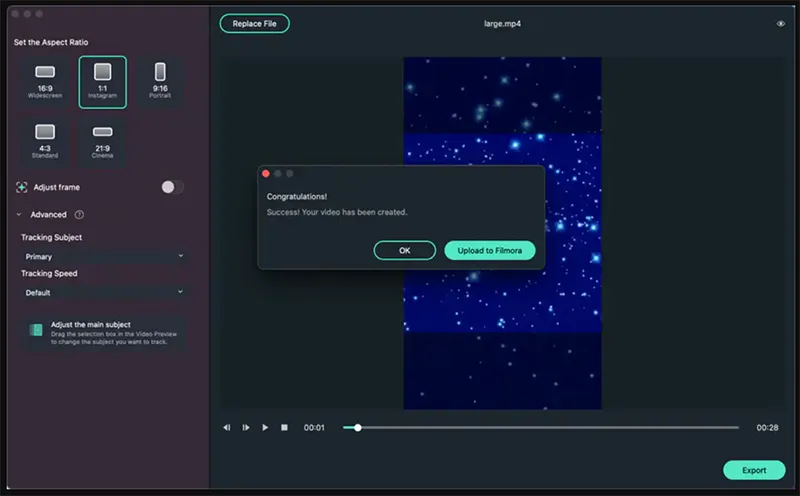Toggle the preview eye icon
The image size is (800, 496).
tap(780, 24)
